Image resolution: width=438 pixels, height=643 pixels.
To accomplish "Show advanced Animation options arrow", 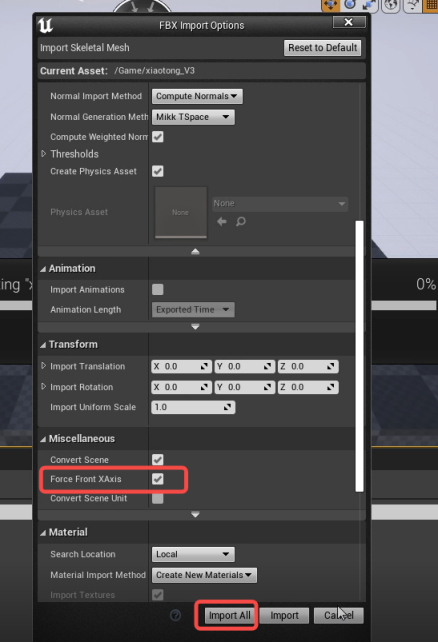I will 195,327.
